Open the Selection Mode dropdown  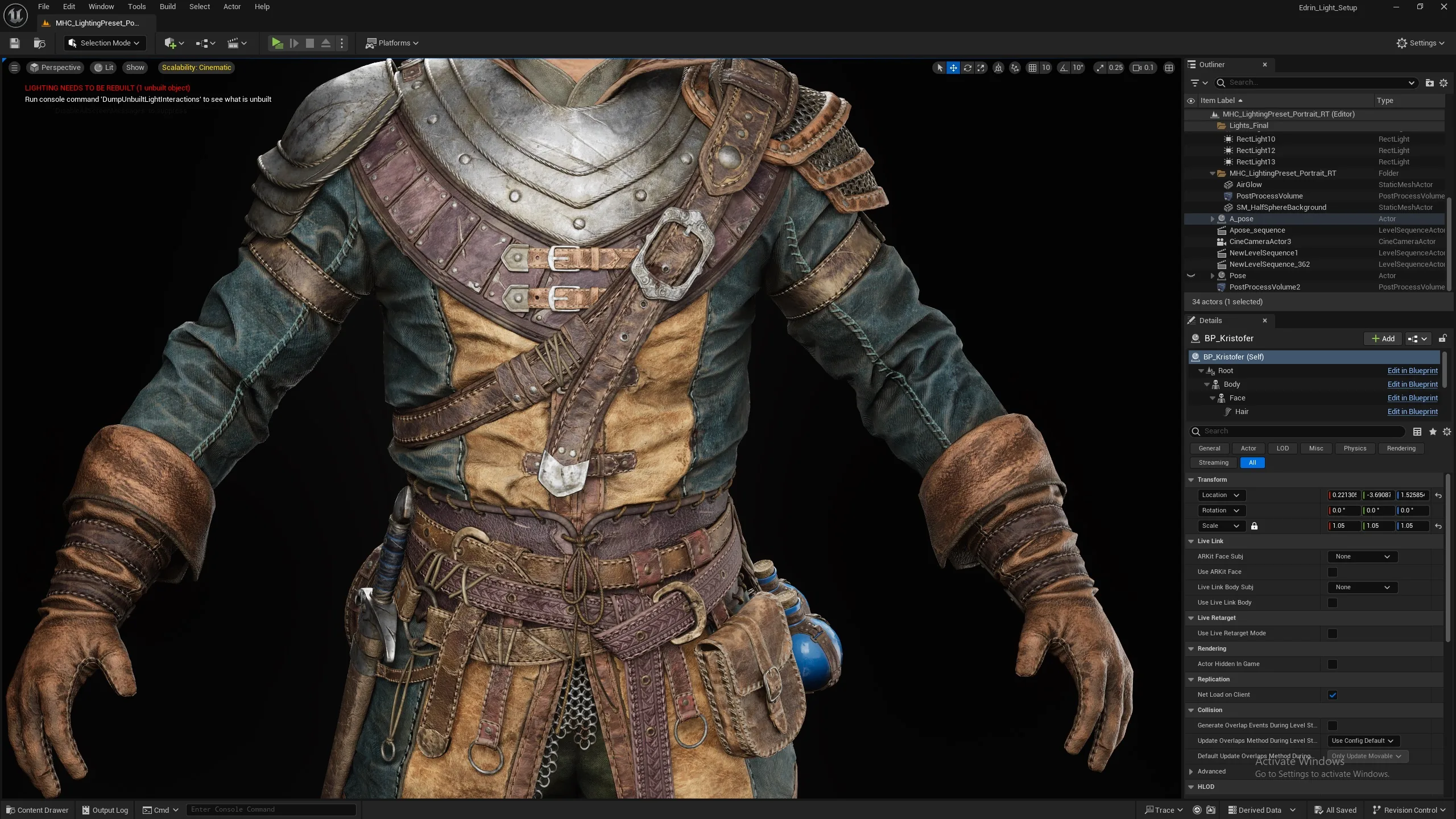point(104,43)
